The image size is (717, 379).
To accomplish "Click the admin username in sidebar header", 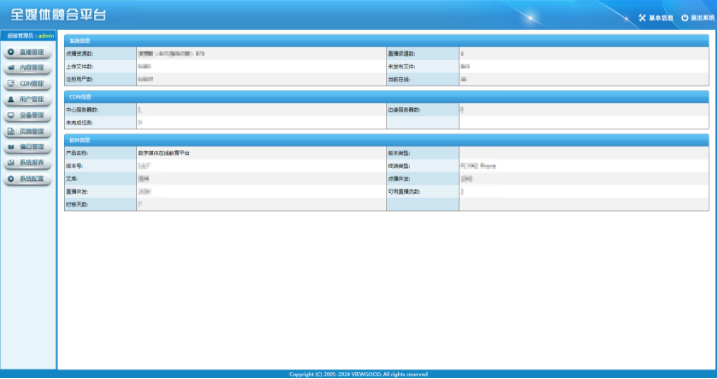I will (x=46, y=36).
